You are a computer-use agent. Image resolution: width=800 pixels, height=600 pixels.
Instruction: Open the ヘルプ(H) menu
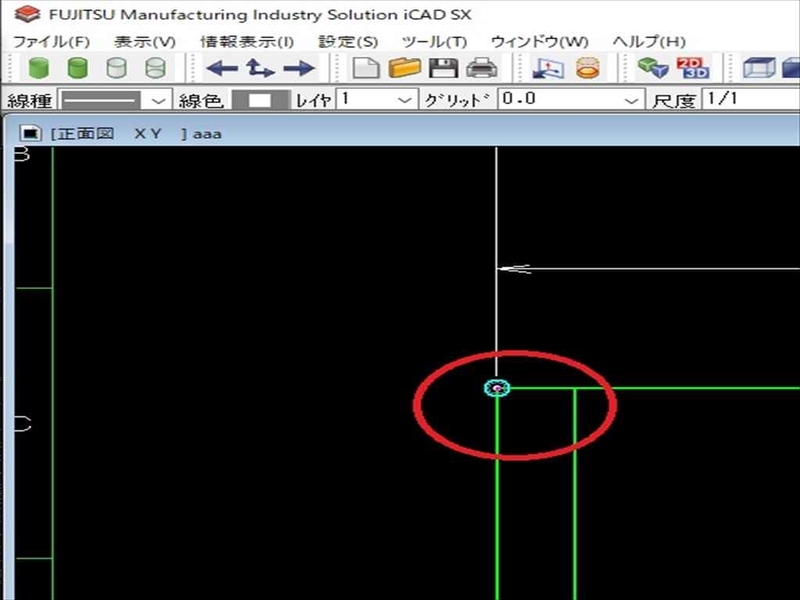click(x=649, y=42)
